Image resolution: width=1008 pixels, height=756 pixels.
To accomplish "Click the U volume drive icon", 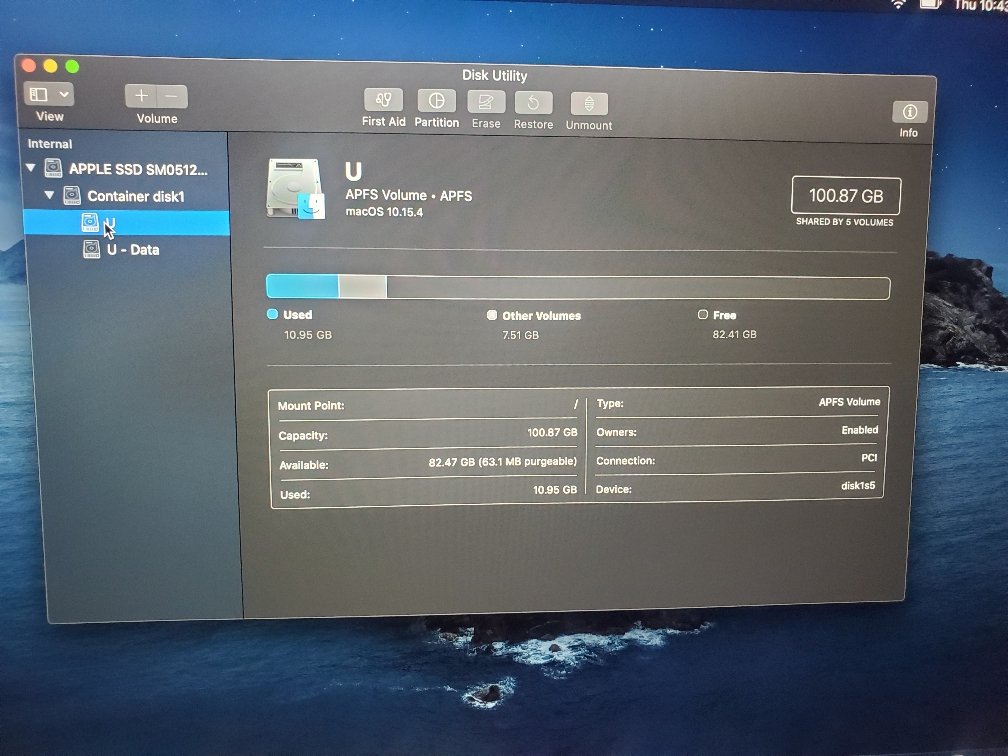I will (x=296, y=189).
